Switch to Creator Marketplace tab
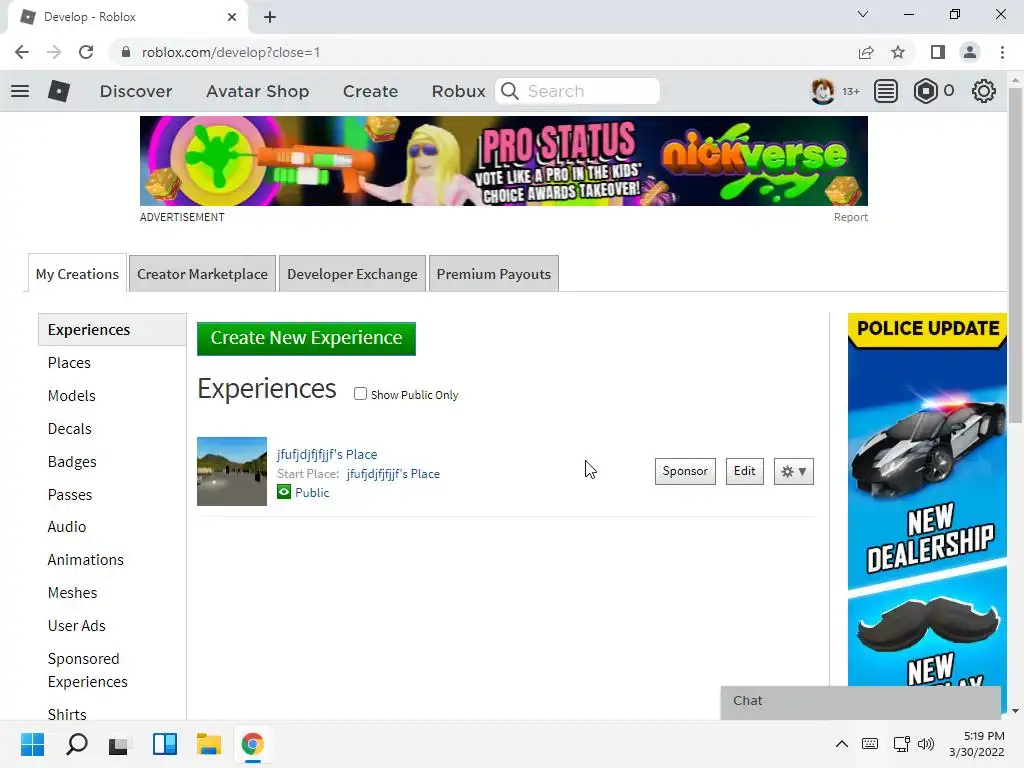This screenshot has height=768, width=1024. (202, 274)
